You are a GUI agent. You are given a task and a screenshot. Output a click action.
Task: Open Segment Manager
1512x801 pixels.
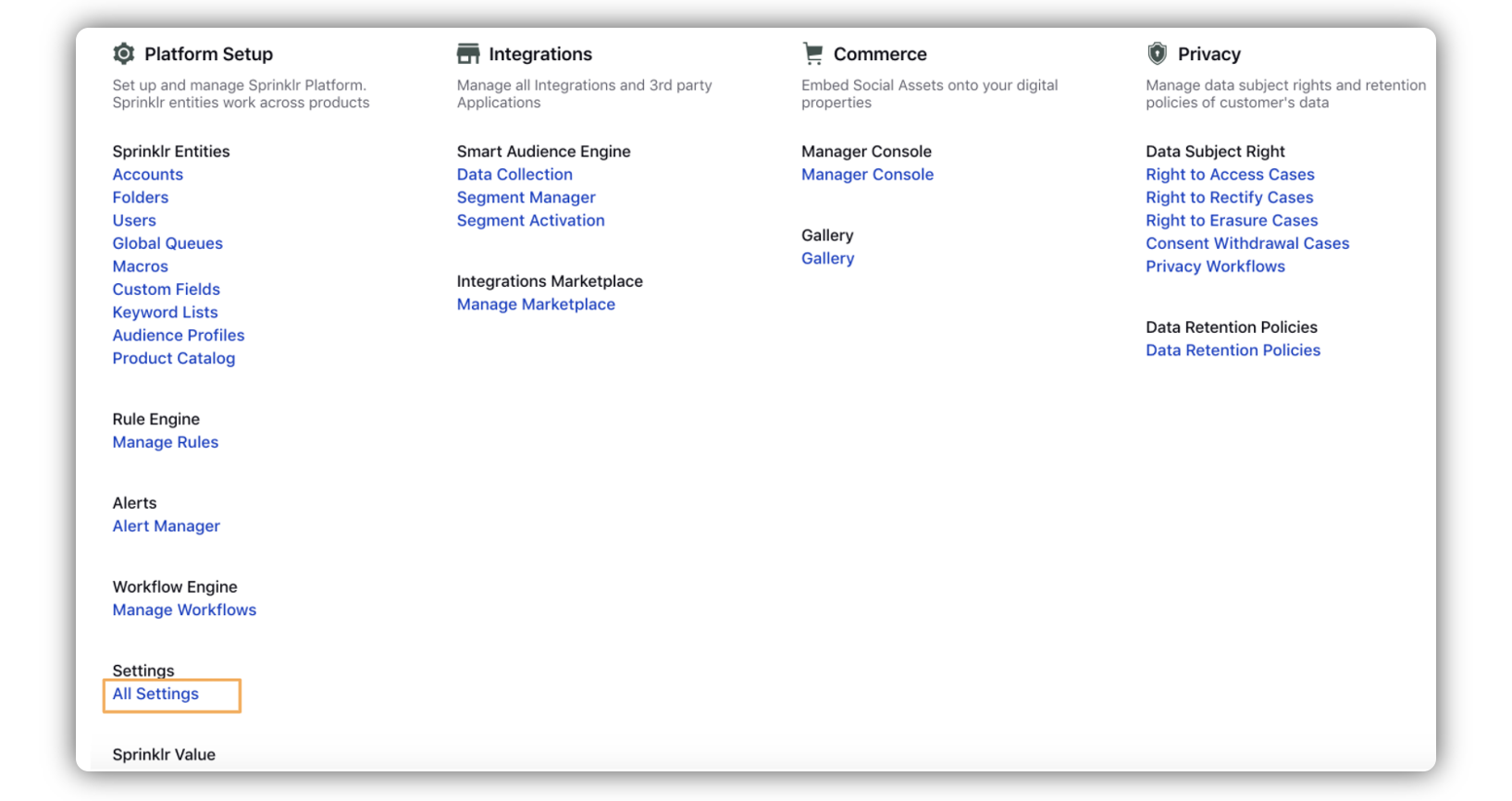tap(527, 198)
